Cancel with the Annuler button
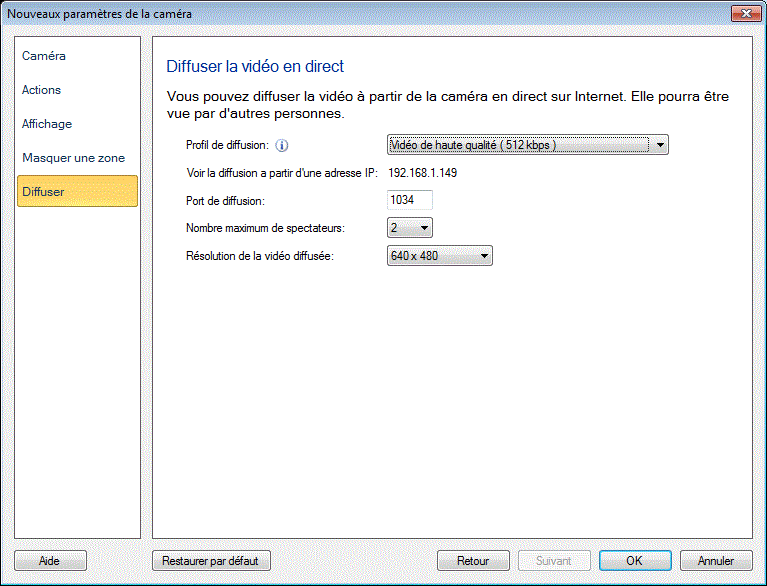The width and height of the screenshot is (767, 586). coord(715,561)
